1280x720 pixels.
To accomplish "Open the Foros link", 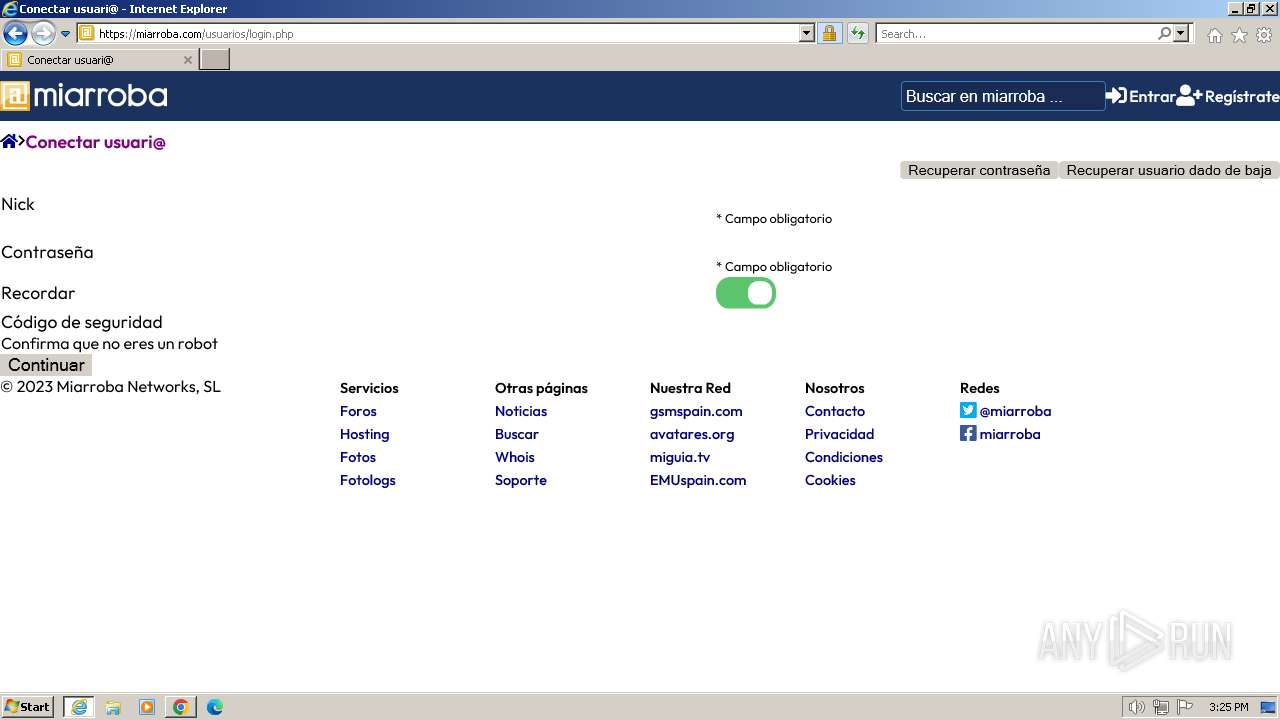I will click(358, 411).
